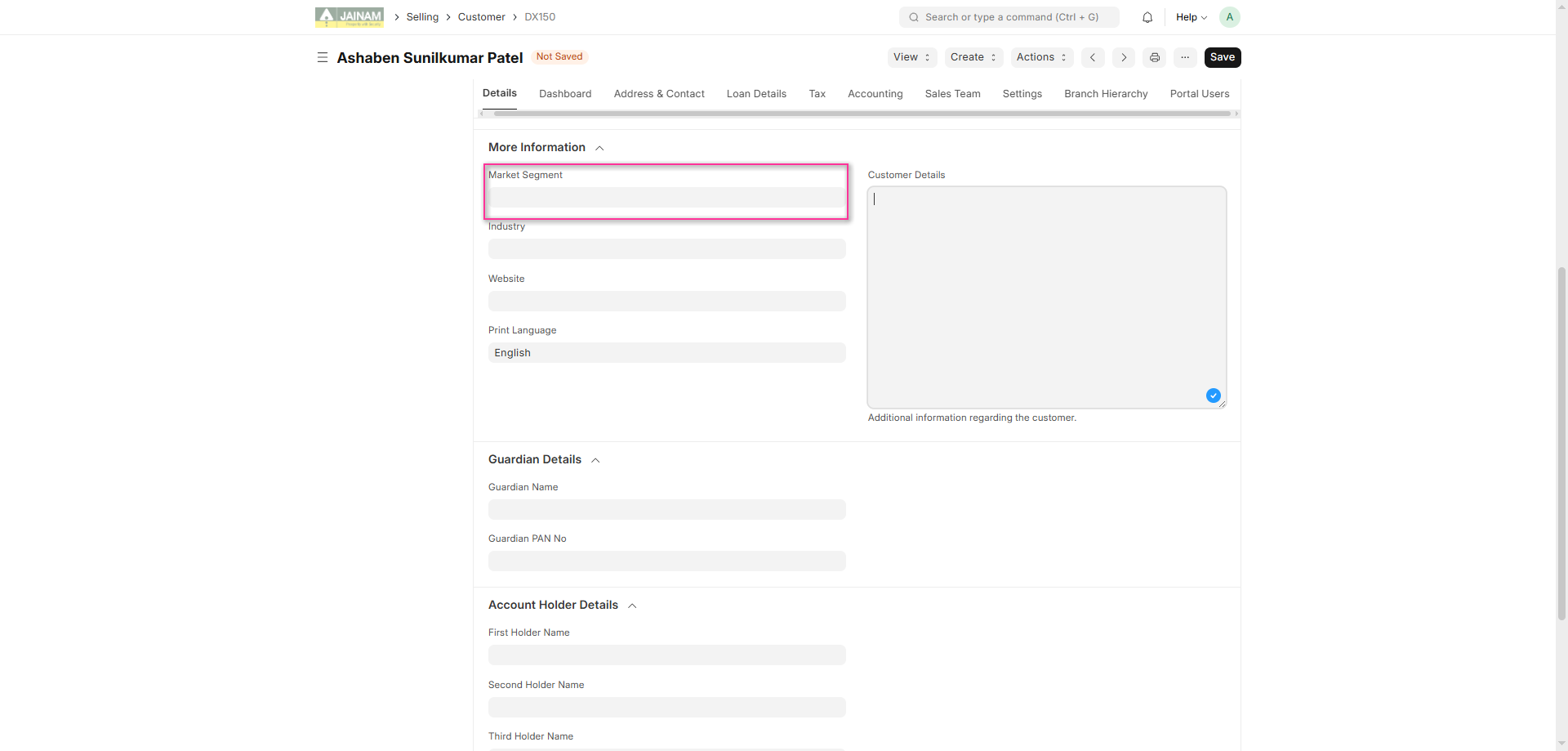This screenshot has height=751, width=1568.
Task: Click the Jainam logo home icon
Action: click(x=349, y=17)
